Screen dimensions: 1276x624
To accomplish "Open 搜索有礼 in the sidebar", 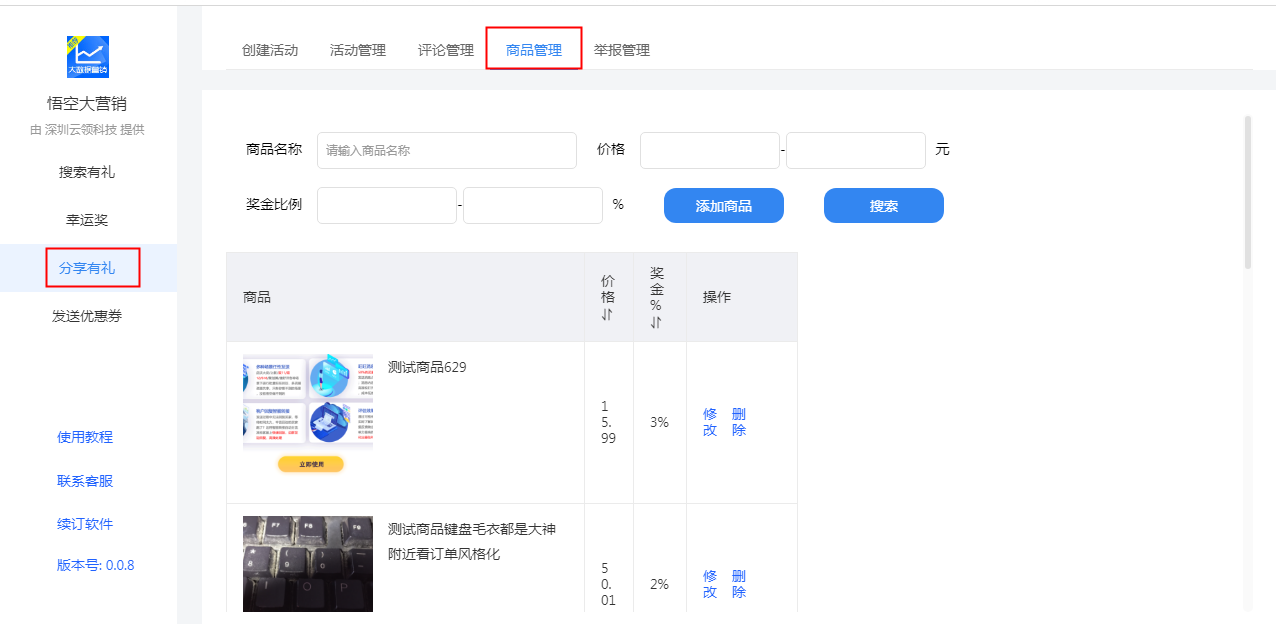I will (87, 172).
